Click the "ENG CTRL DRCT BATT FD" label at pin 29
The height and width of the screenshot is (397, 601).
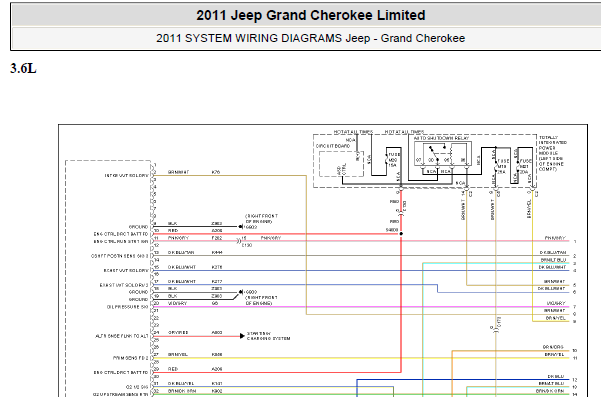121,372
